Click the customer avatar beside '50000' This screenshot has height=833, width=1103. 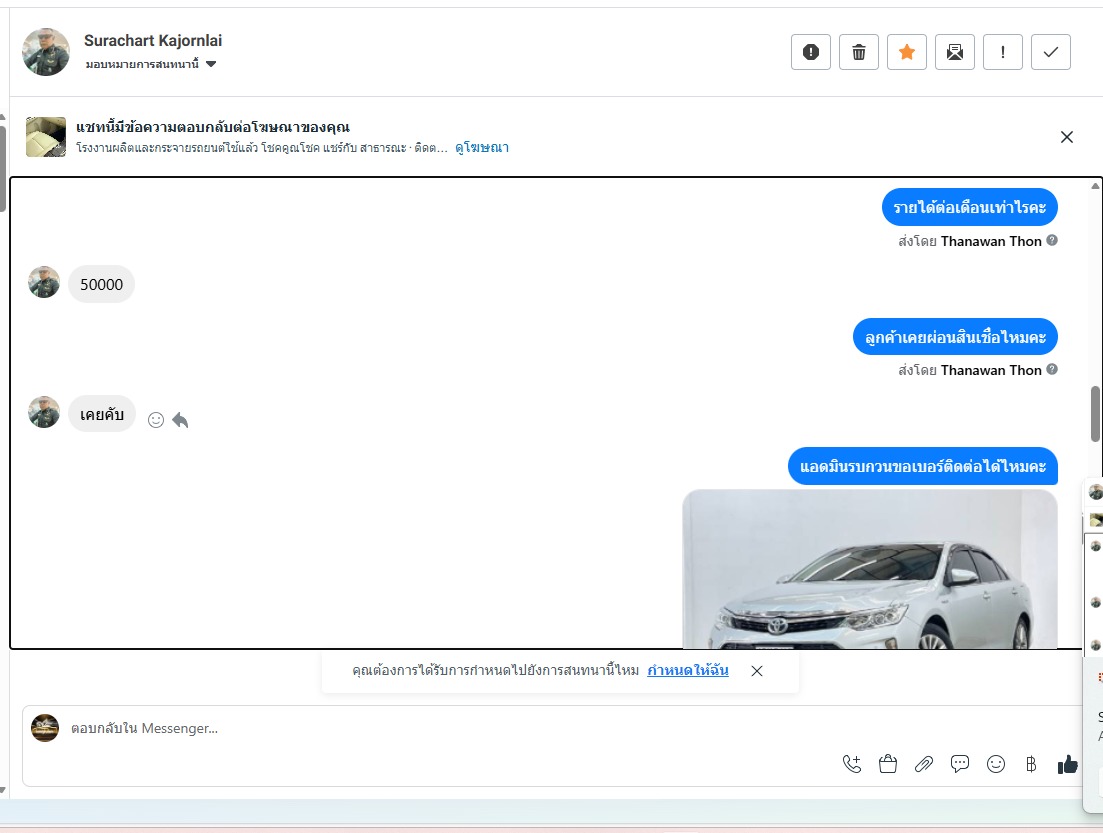pyautogui.click(x=44, y=282)
